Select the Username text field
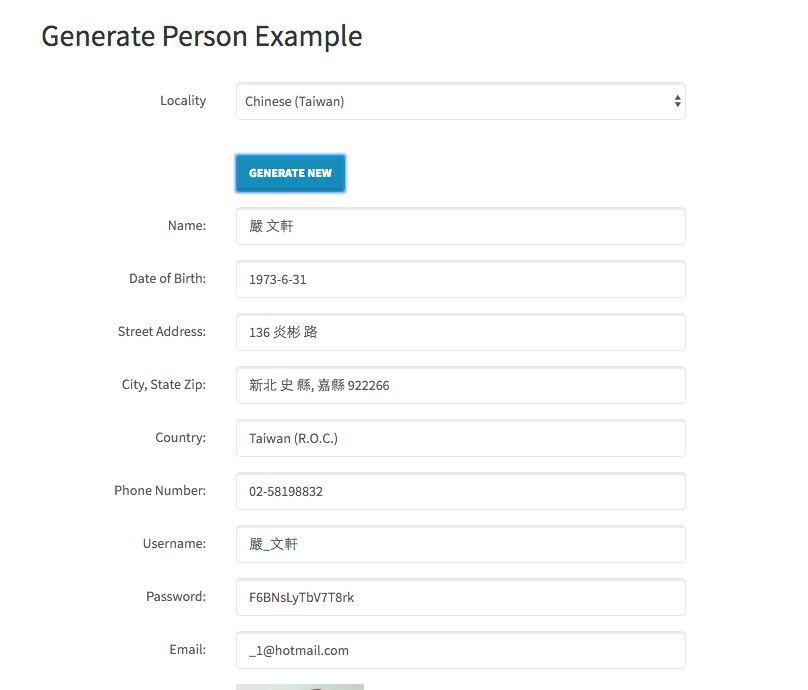 [461, 544]
